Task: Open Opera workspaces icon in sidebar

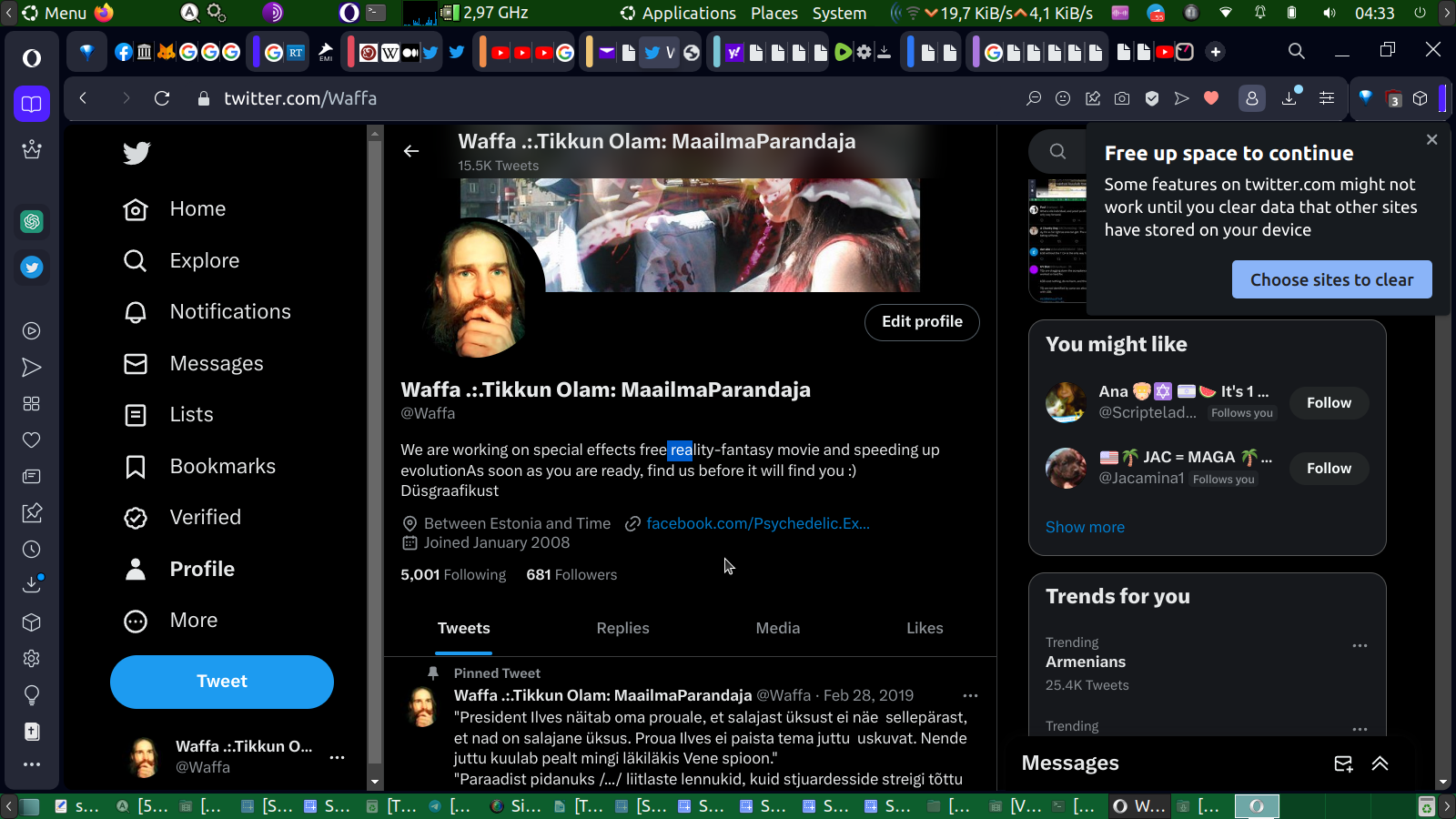Action: [x=32, y=104]
